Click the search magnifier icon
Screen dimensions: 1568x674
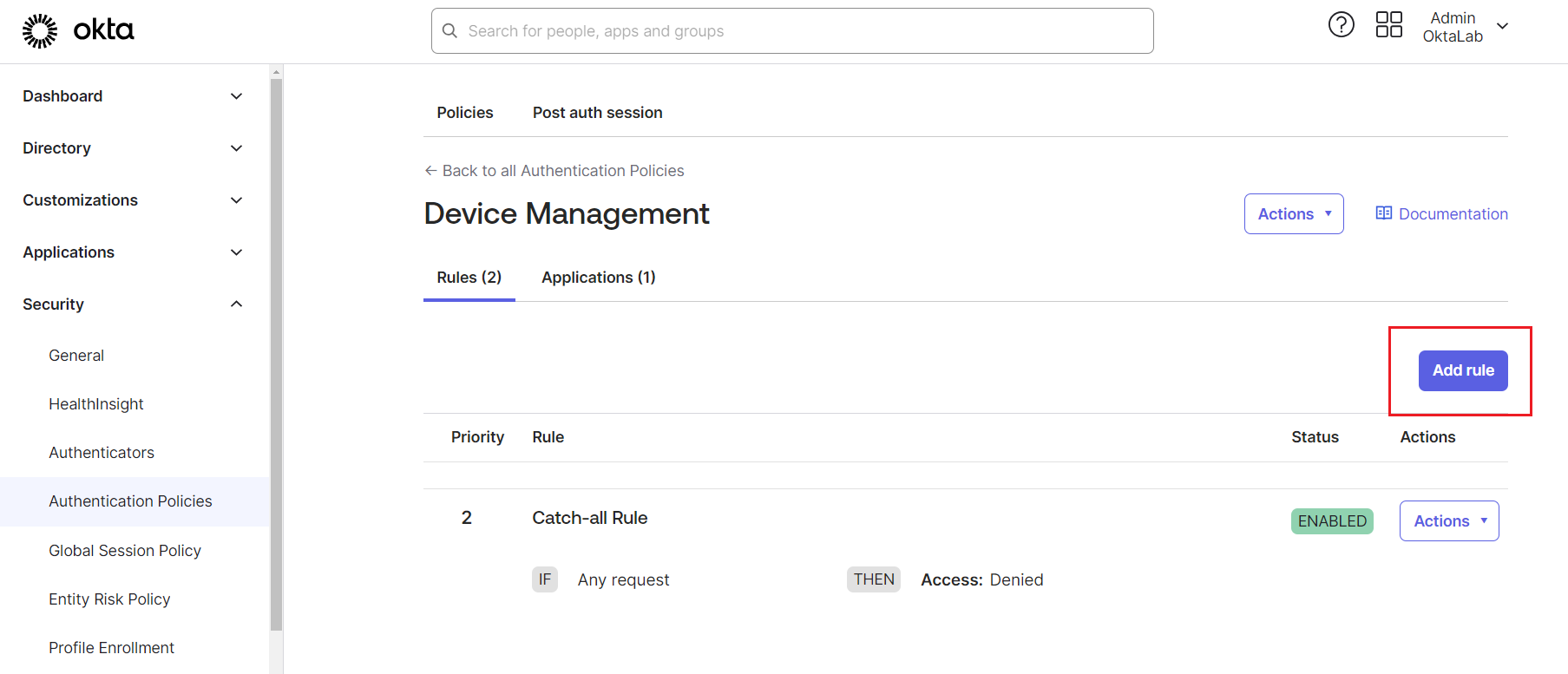[449, 31]
